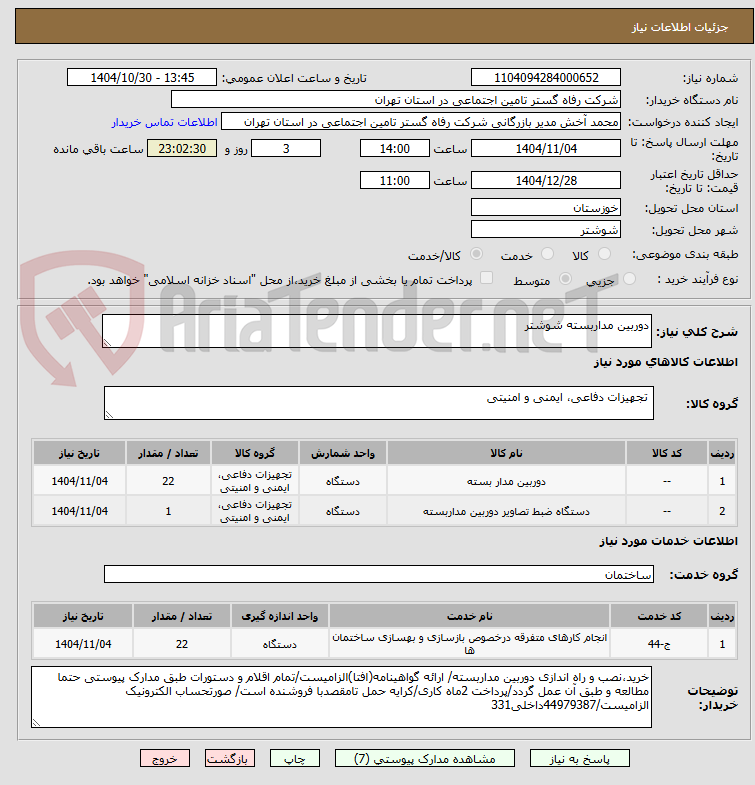
Task: Click the price validity date 1404/12/28
Action: point(546,180)
